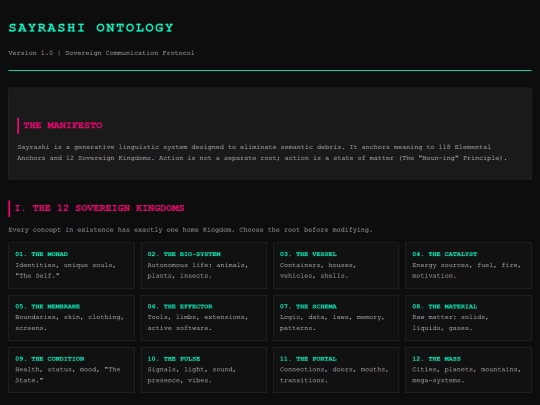Select the 04. THE CATALYST card
Image resolution: width=540 pixels, height=405 pixels.
[x=468, y=265]
